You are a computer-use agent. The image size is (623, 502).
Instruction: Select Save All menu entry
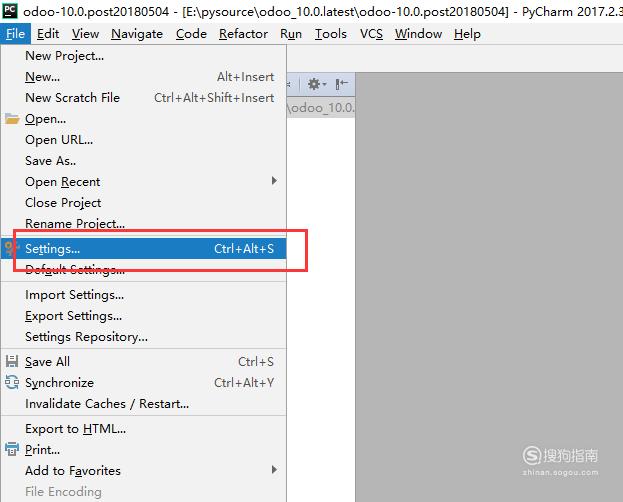143,362
